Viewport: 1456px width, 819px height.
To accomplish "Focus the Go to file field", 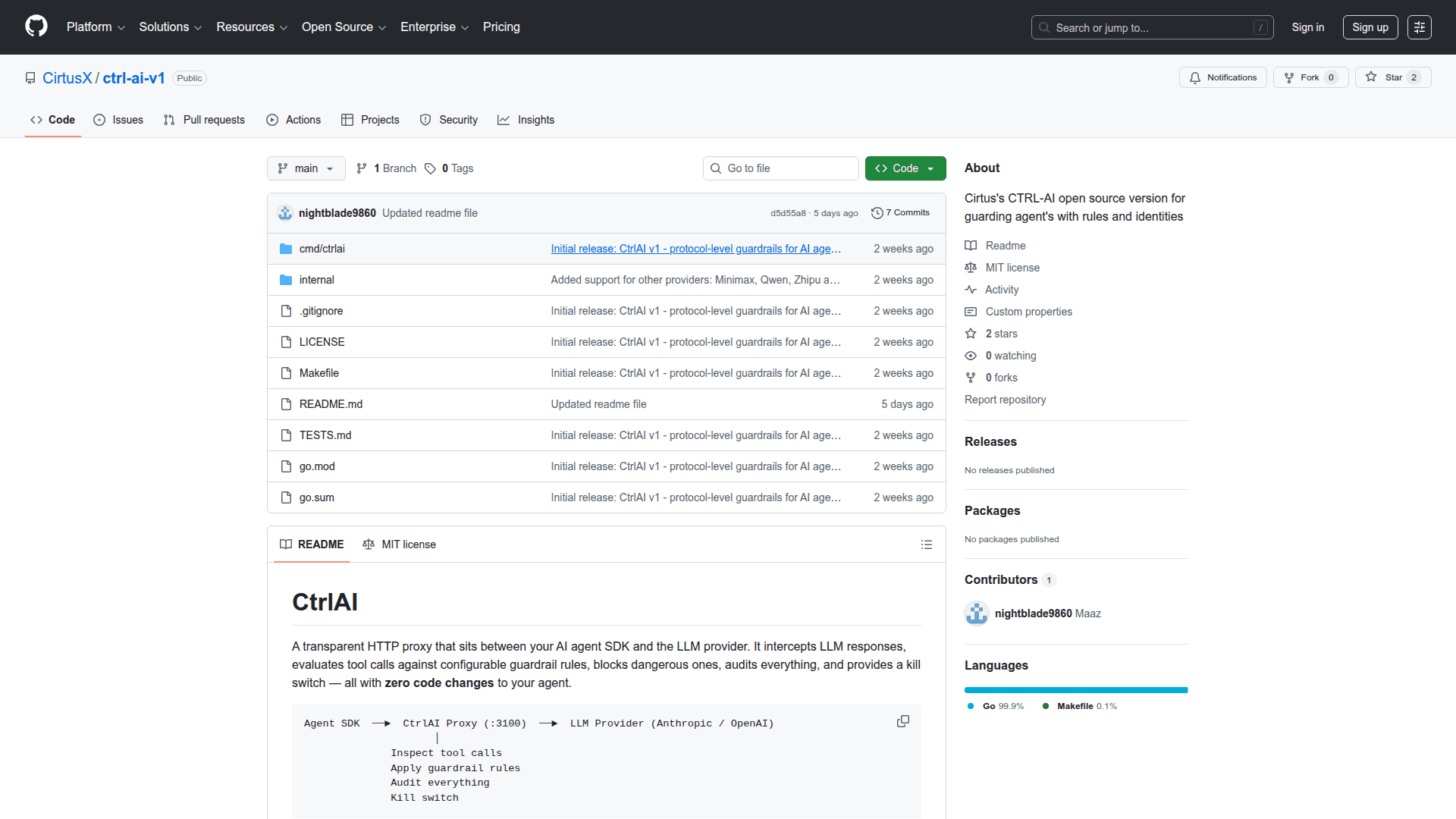I will click(781, 168).
